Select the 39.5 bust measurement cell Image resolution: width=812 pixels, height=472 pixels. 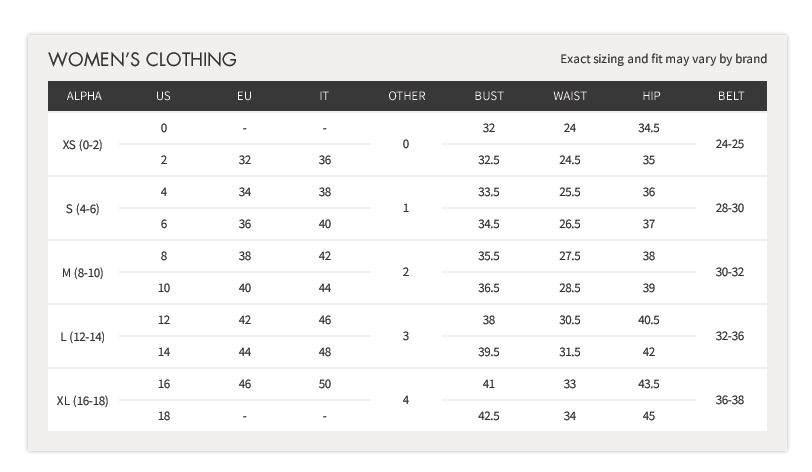[x=489, y=352]
